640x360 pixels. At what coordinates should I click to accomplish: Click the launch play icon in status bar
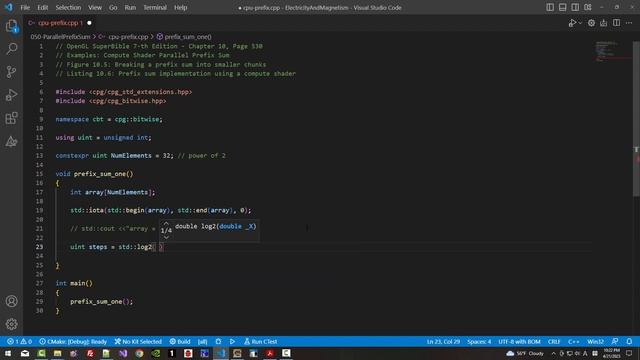(232, 341)
